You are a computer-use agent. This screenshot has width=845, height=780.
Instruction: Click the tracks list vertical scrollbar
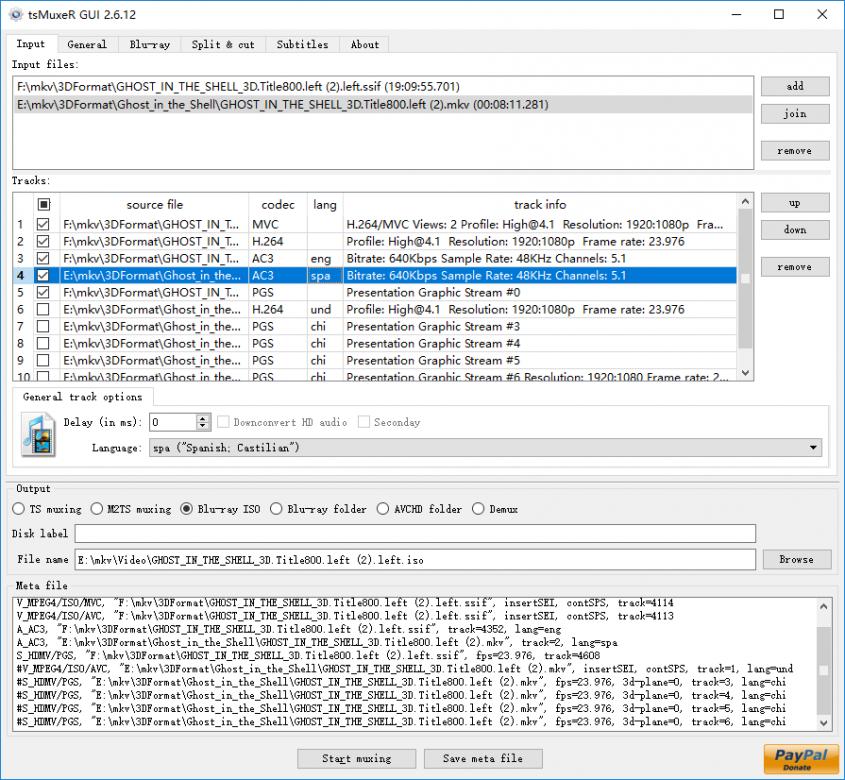[745, 288]
